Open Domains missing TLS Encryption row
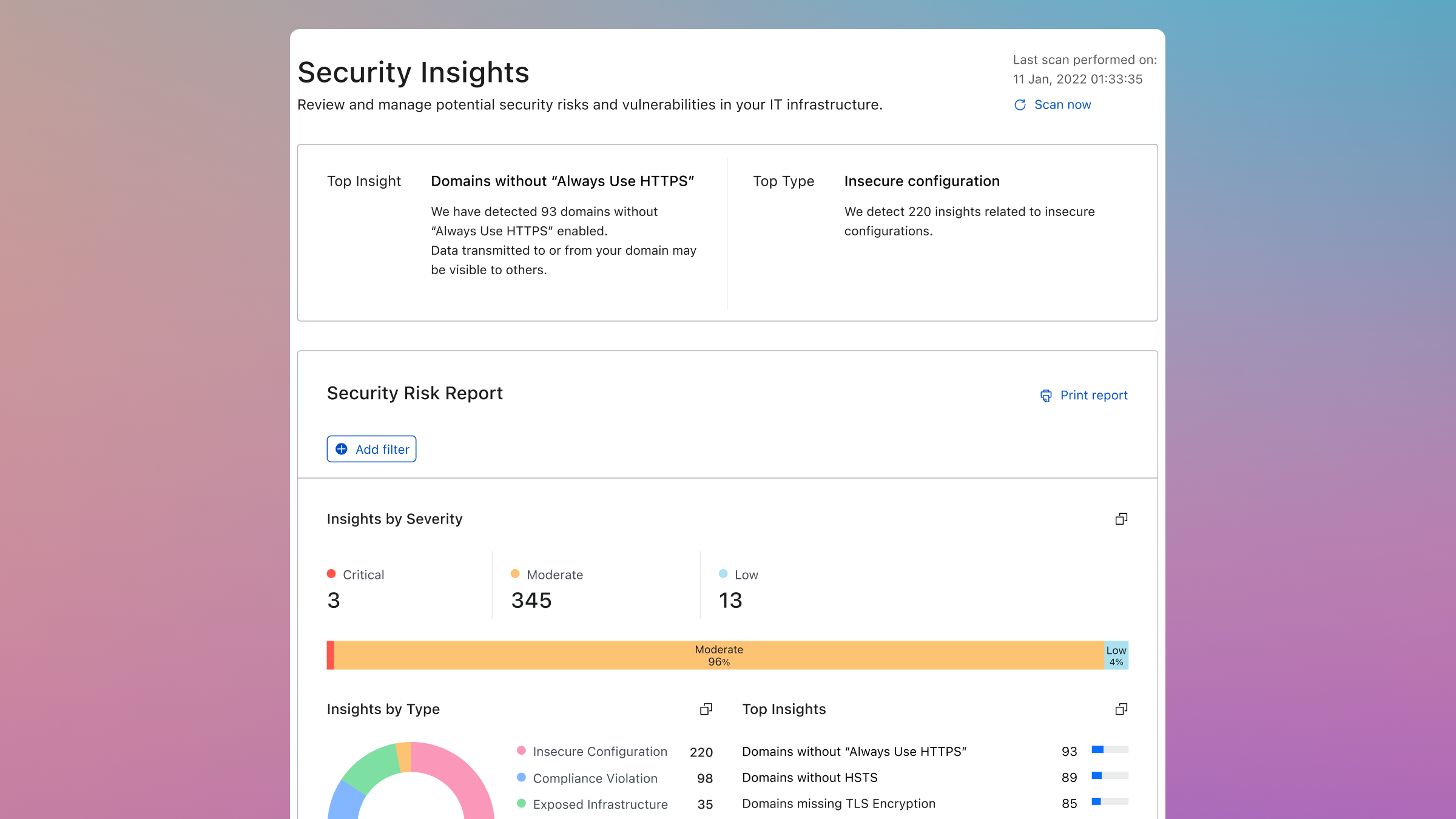Viewport: 1456px width, 819px height. tap(838, 804)
